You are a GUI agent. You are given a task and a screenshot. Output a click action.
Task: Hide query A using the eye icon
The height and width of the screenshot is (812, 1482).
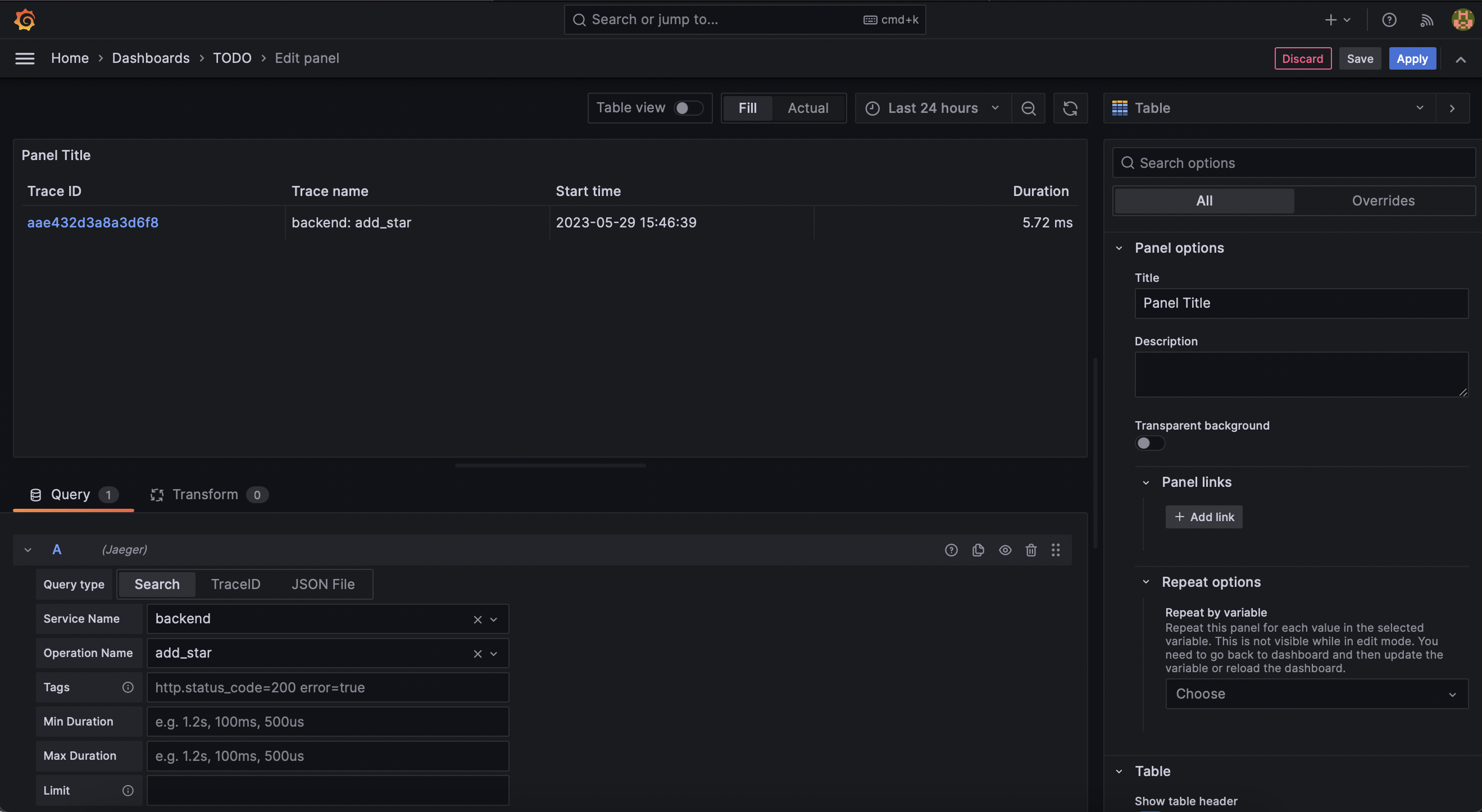pyautogui.click(x=1004, y=550)
